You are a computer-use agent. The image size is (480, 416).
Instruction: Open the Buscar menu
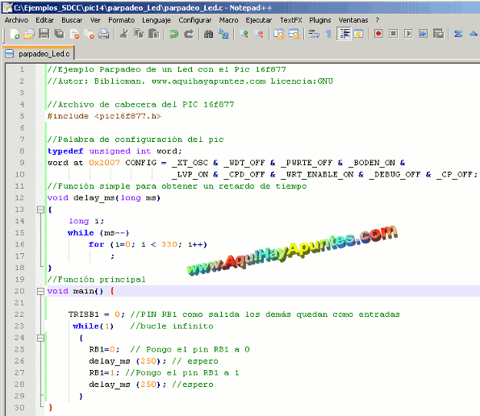coord(72,20)
